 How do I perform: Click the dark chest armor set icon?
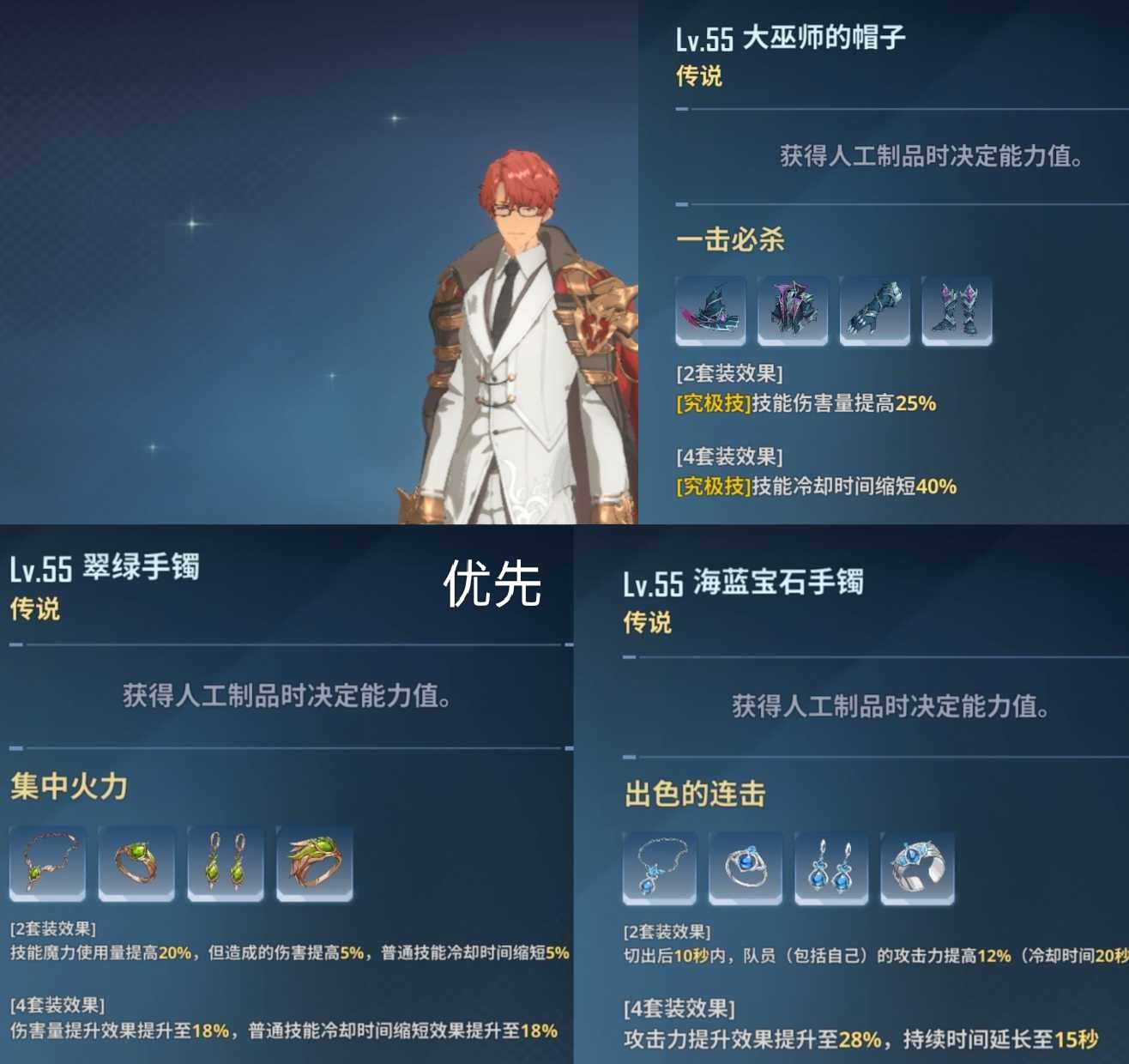[x=793, y=310]
